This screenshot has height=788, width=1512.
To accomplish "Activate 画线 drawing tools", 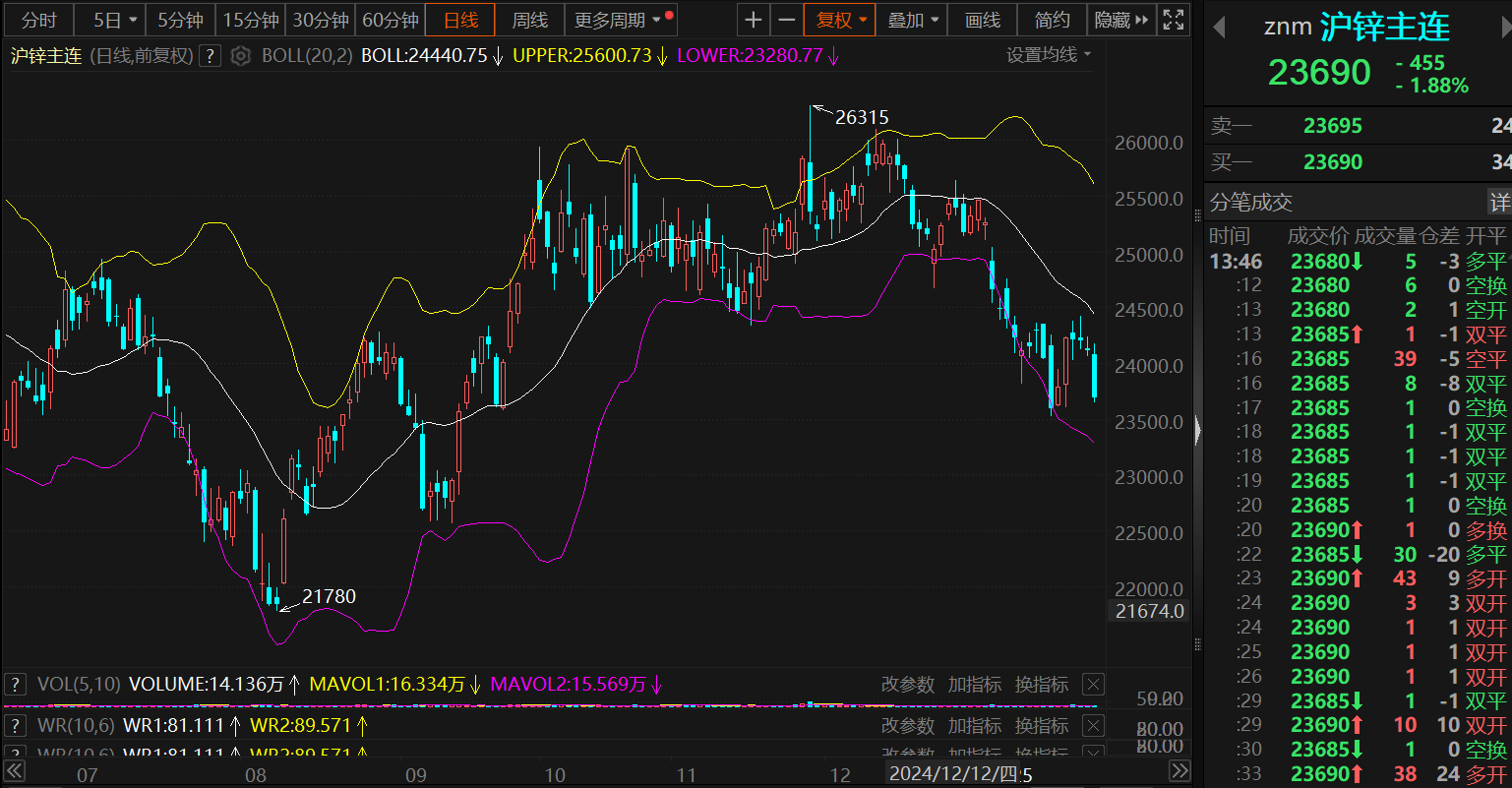I will [x=983, y=20].
